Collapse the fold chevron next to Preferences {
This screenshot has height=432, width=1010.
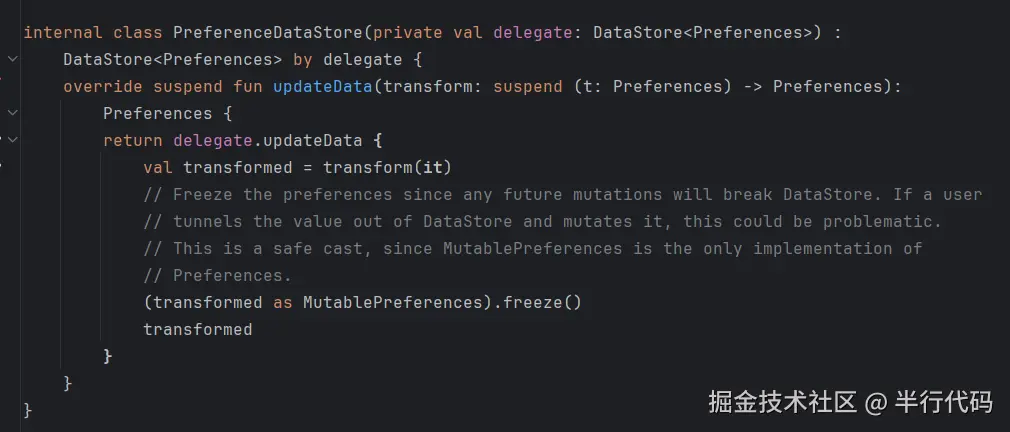(12, 113)
